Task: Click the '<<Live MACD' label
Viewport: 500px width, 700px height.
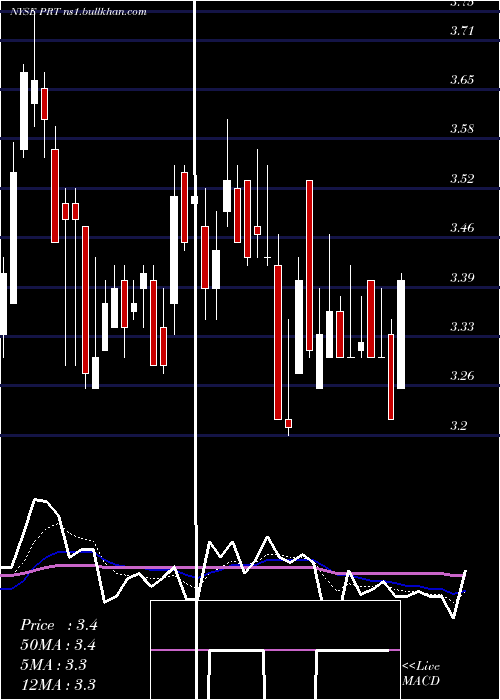Action: 421,673
